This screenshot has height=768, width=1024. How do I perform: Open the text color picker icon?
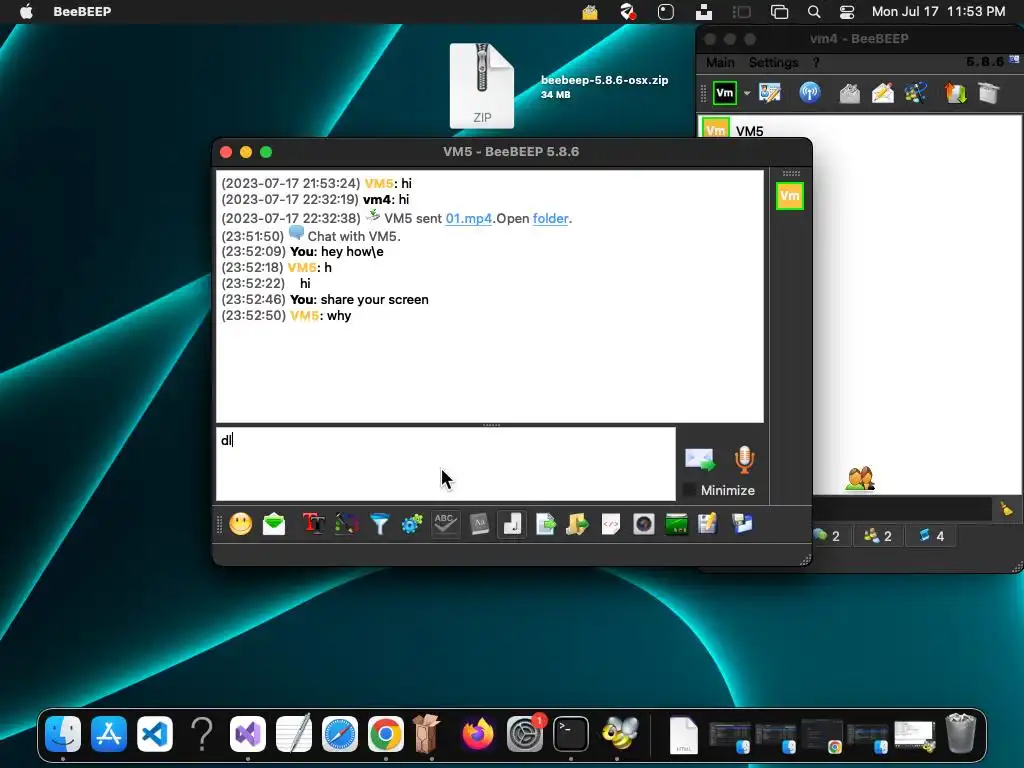346,524
